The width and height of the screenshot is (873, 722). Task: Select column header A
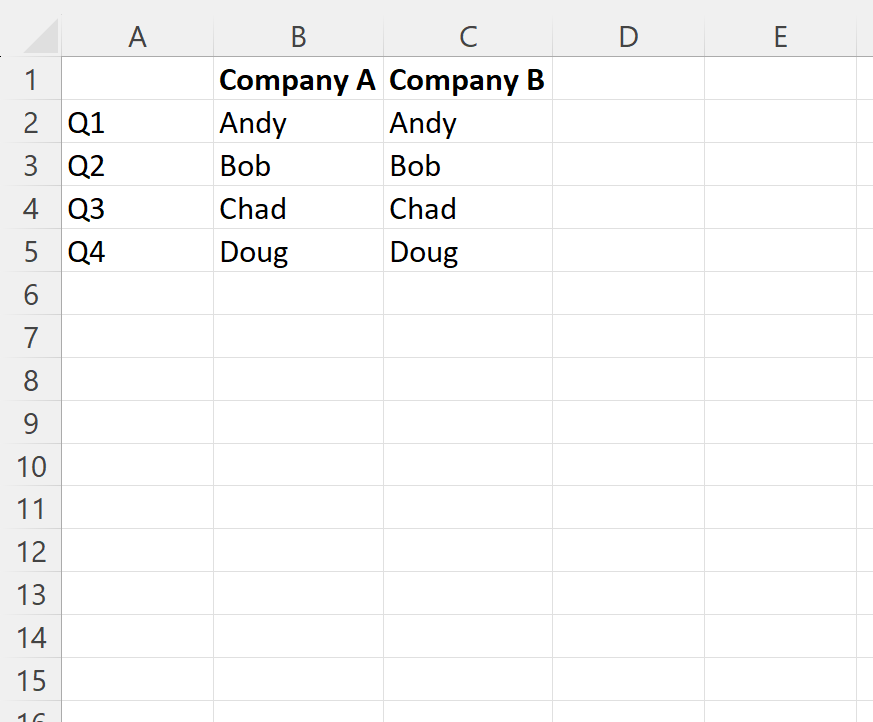[x=137, y=36]
